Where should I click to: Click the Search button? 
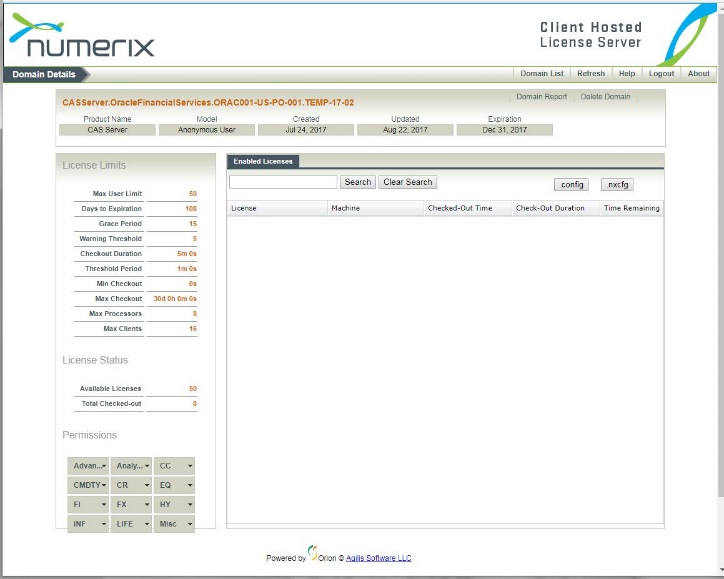[358, 182]
